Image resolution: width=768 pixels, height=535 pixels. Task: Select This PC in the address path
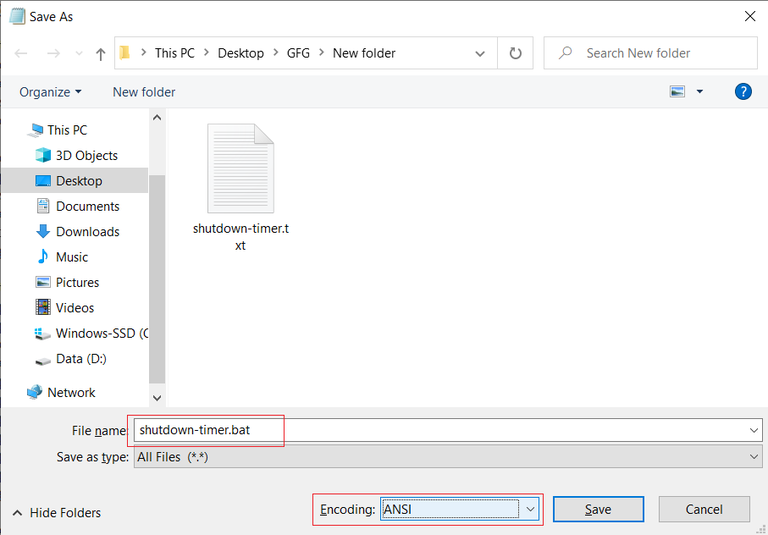[175, 53]
